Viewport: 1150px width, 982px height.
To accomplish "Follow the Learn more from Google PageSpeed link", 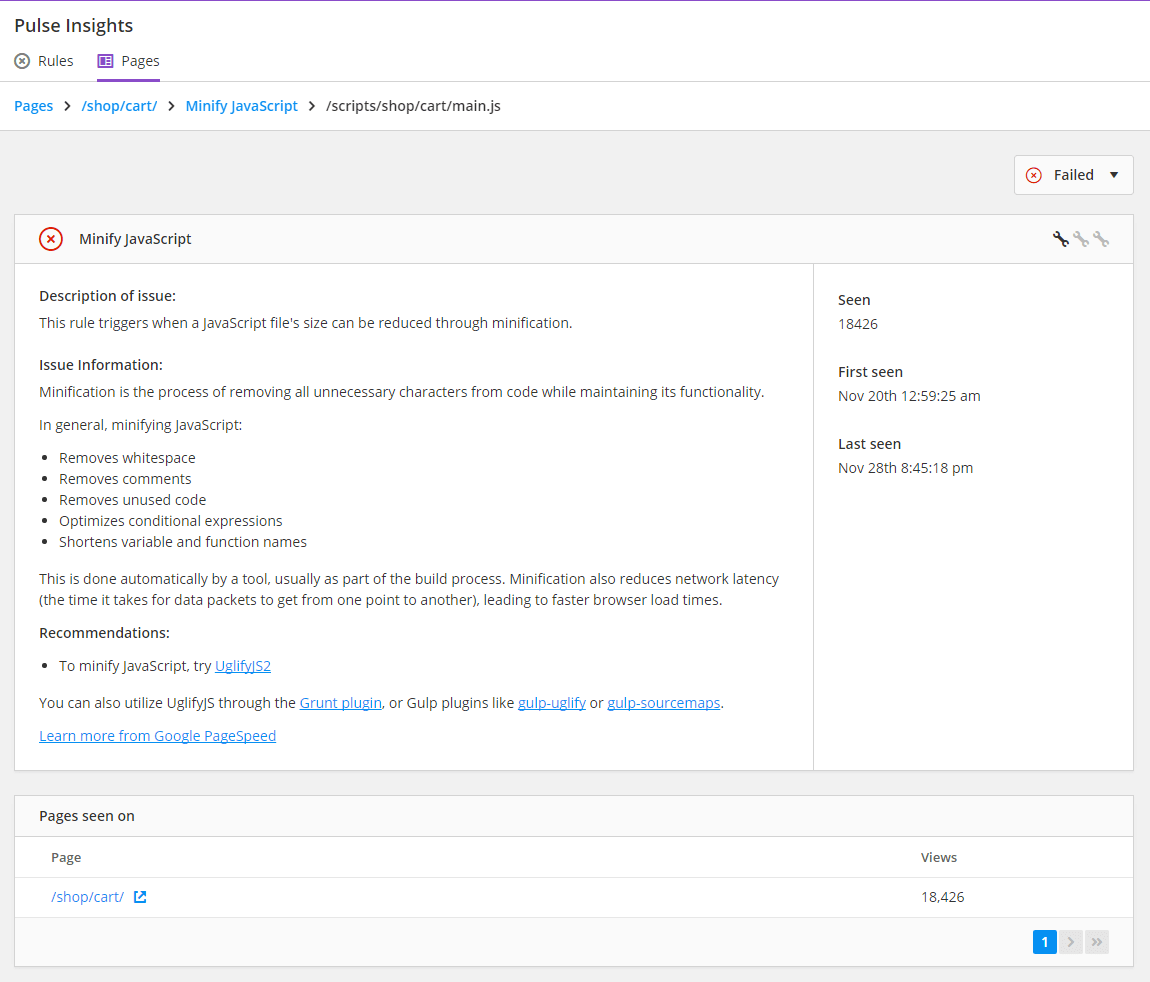I will coord(157,735).
